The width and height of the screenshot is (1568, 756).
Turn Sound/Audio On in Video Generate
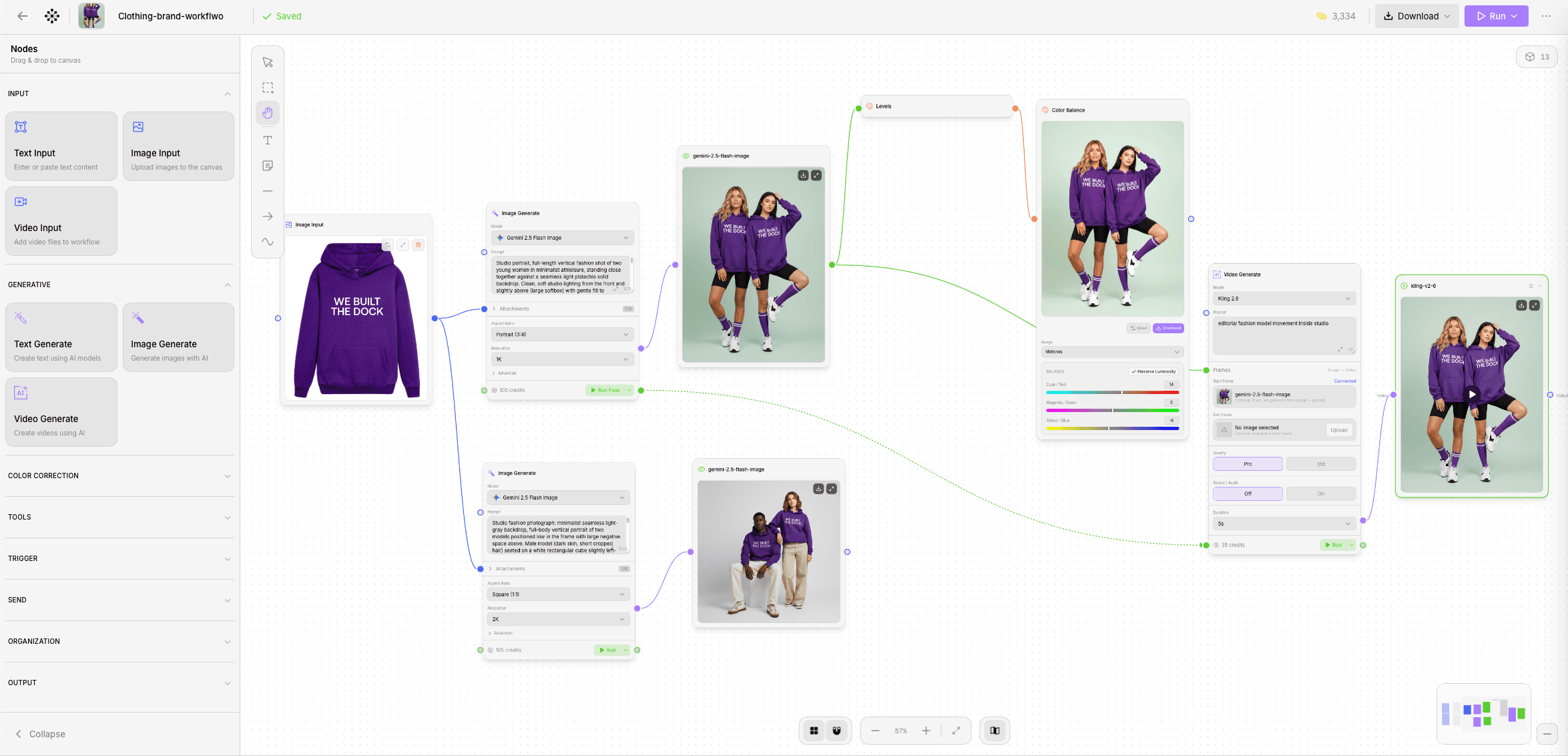tap(1320, 494)
